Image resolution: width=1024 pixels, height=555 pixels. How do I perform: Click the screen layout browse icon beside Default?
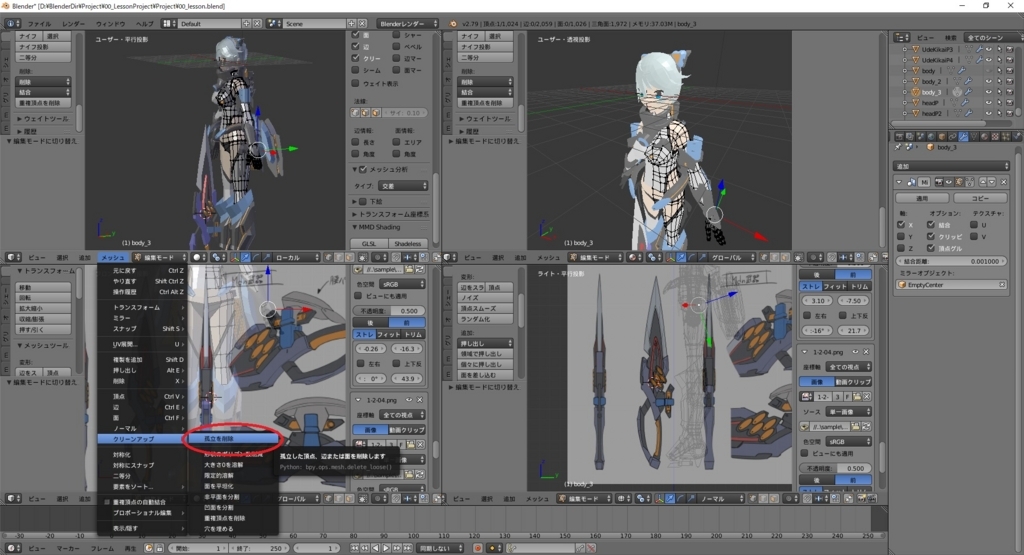pos(168,24)
